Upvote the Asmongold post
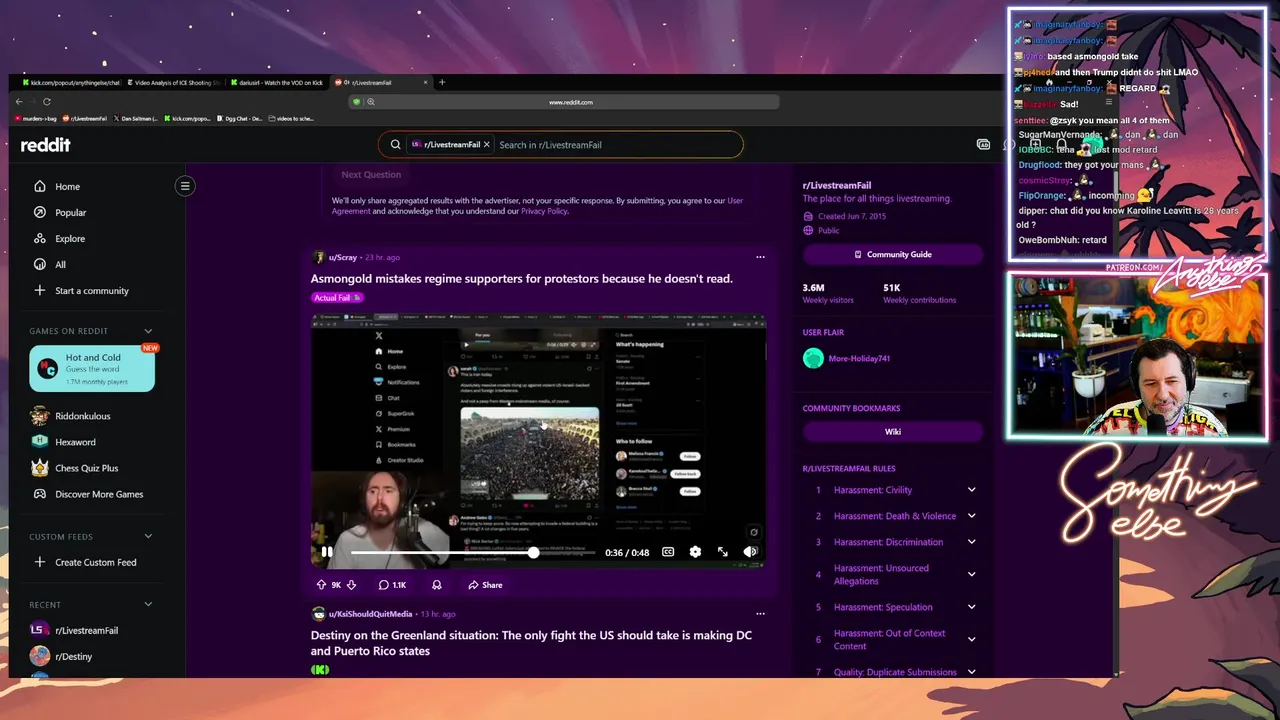This screenshot has height=720, width=1280. (x=321, y=585)
